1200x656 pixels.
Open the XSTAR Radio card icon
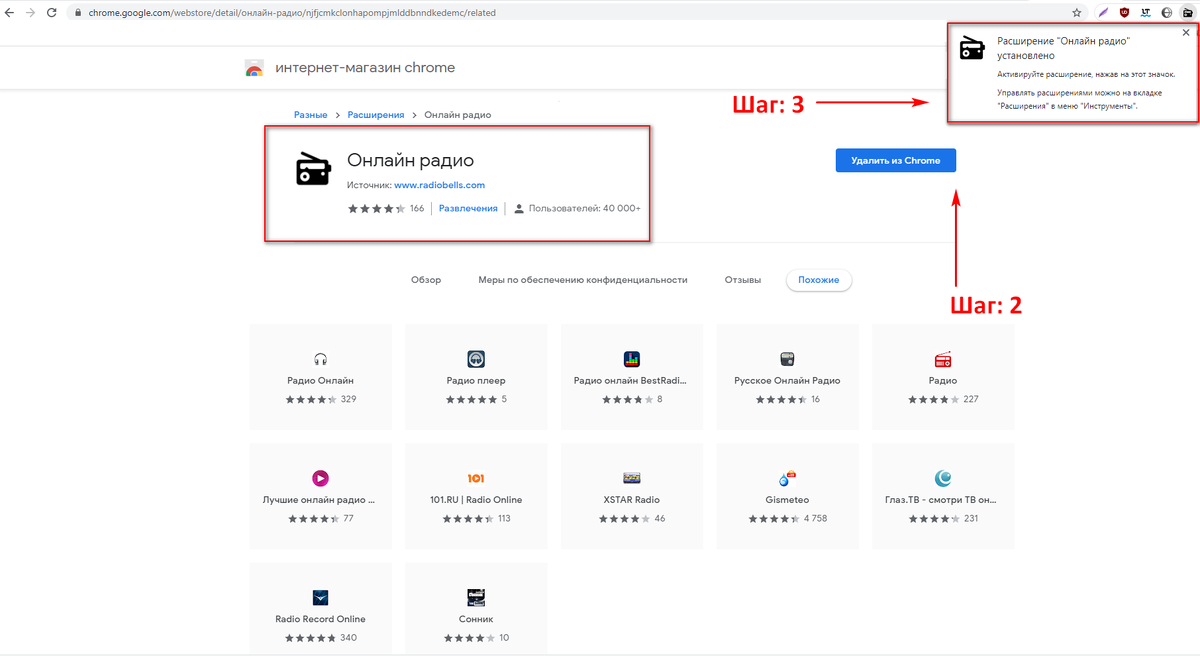pyautogui.click(x=632, y=478)
